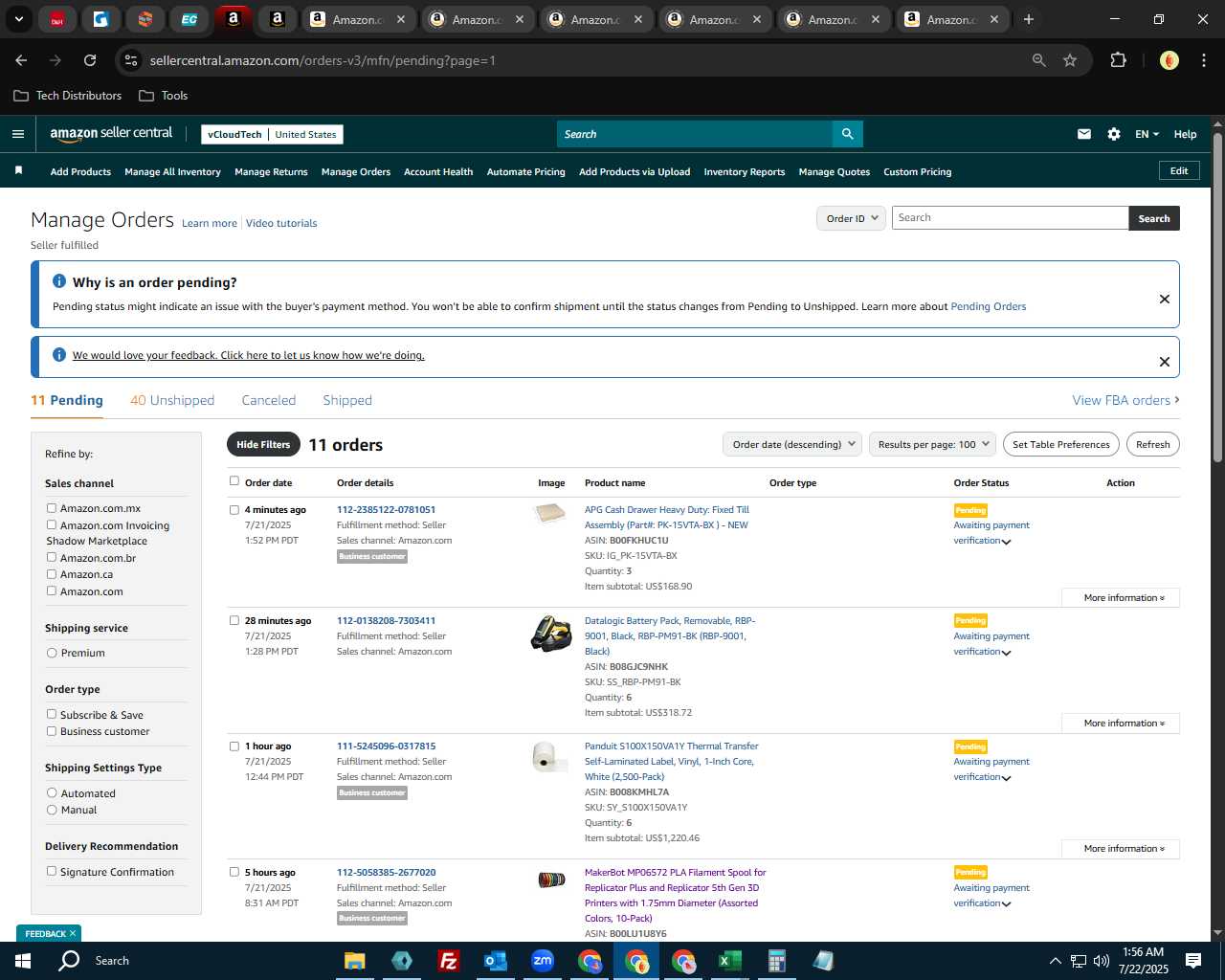
Task: Open the Order ID search type dropdown
Action: pyautogui.click(x=851, y=218)
